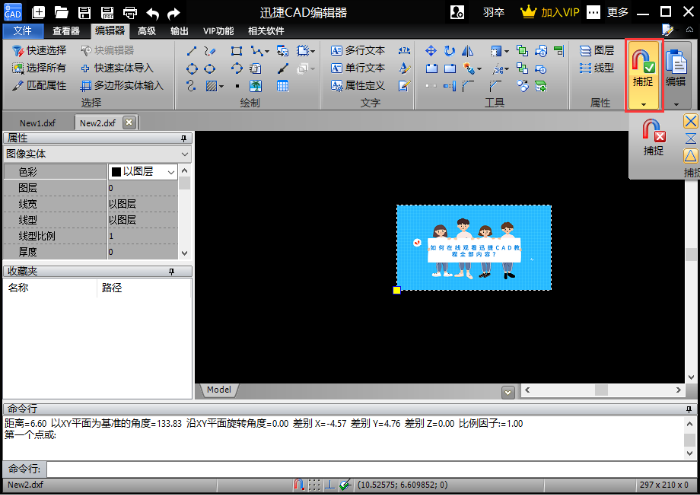Click the Print icon in title bar
This screenshot has width=700, height=495.
click(x=130, y=12)
